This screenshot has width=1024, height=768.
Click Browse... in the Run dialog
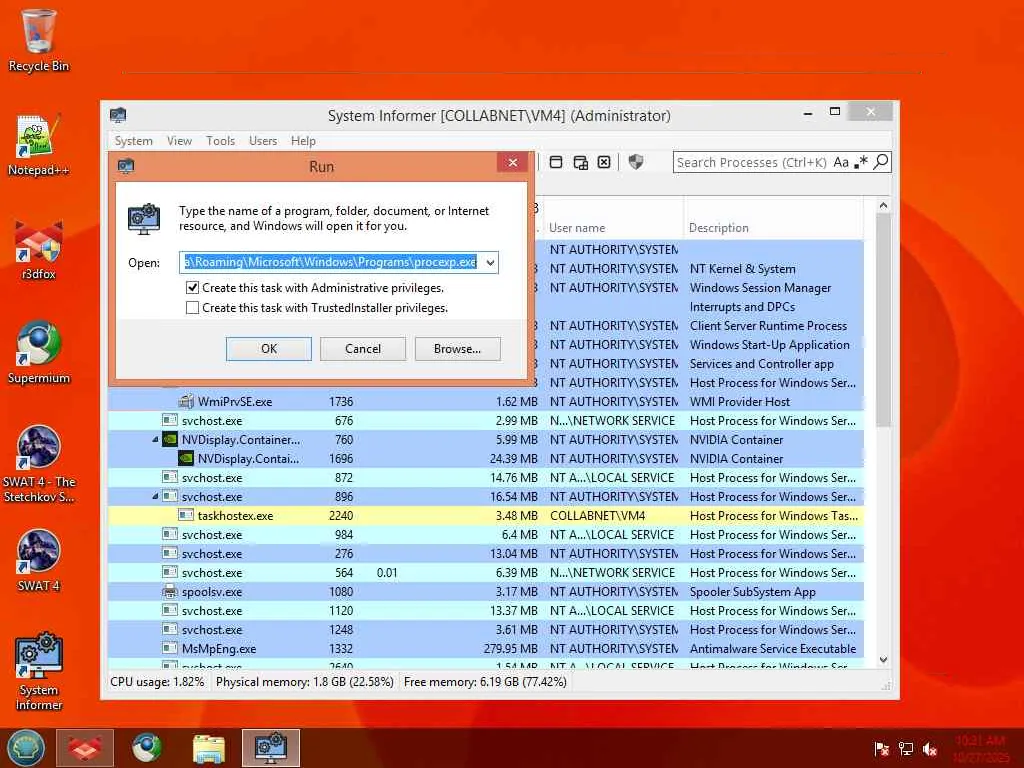(x=458, y=349)
